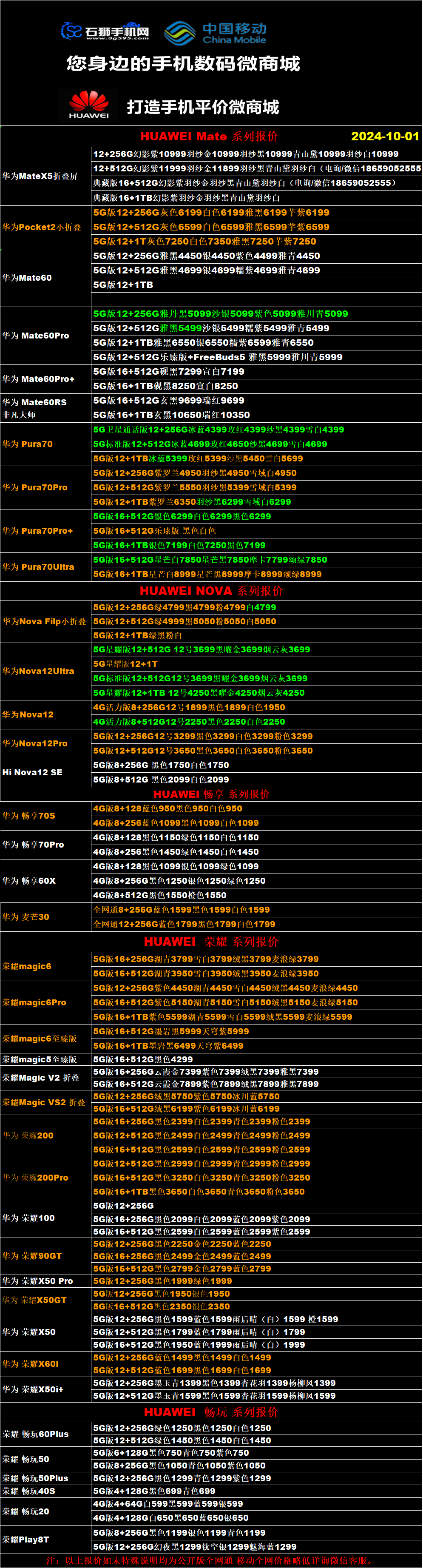This screenshot has width=423, height=1568.
Task: Select the 荣耀 畅玩50Plus model cell
Action: coord(45,1478)
